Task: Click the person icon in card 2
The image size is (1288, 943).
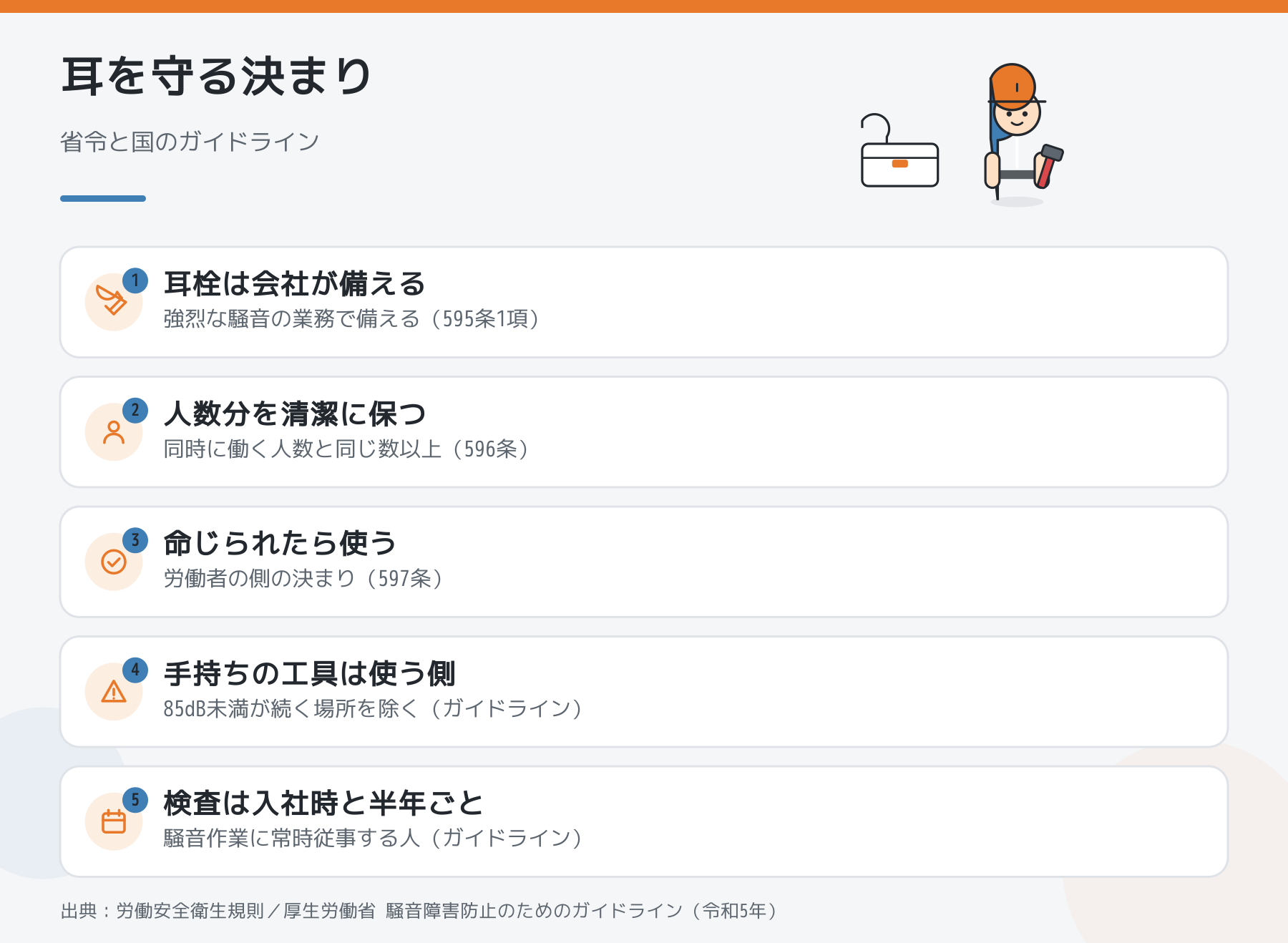Action: (114, 432)
